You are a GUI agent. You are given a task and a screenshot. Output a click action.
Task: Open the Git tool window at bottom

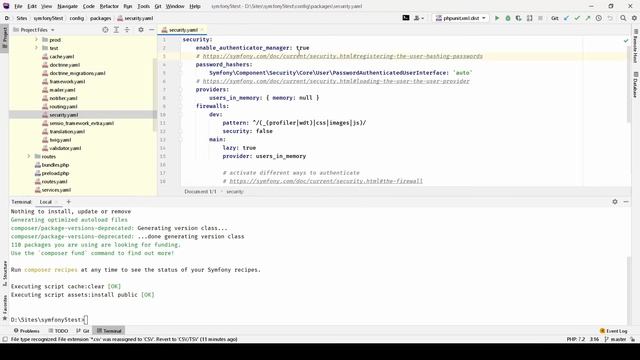click(83, 331)
